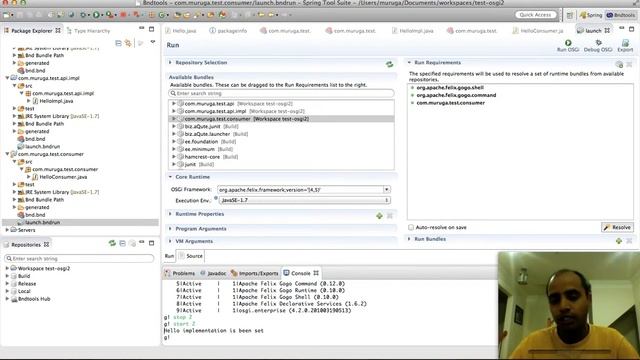Expand VM Arguments section
Viewport: 640px width, 360px height.
point(170,241)
